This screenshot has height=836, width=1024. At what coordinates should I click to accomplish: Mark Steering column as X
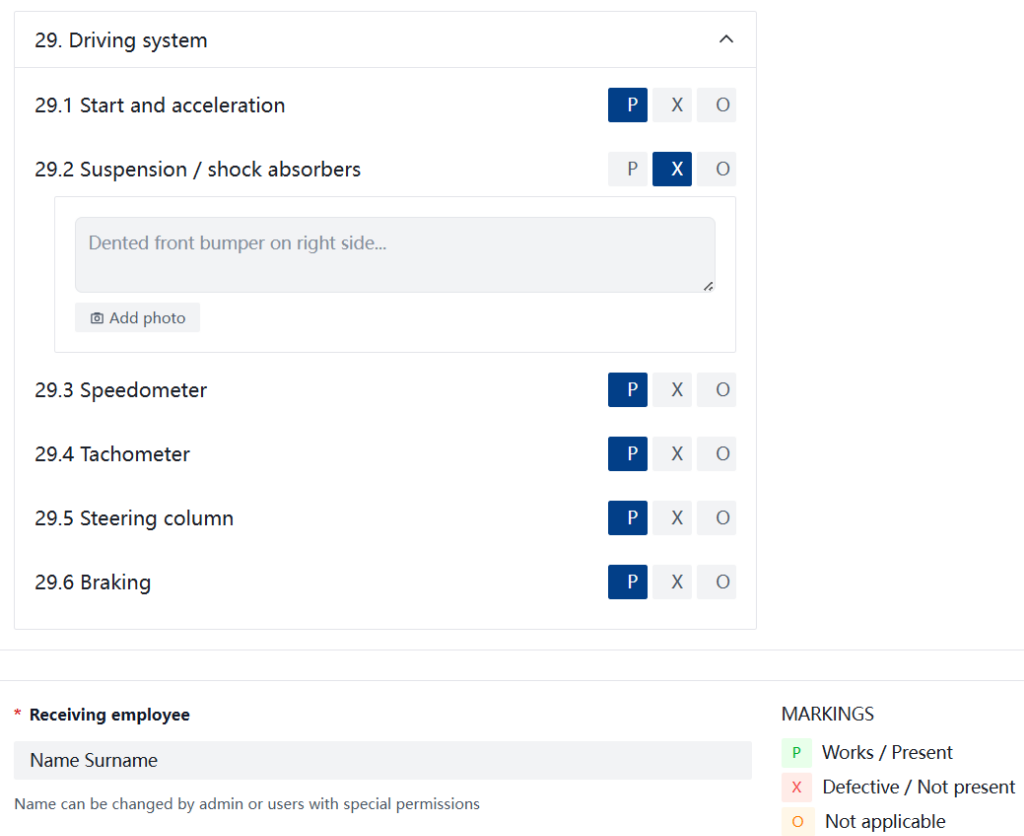point(672,517)
